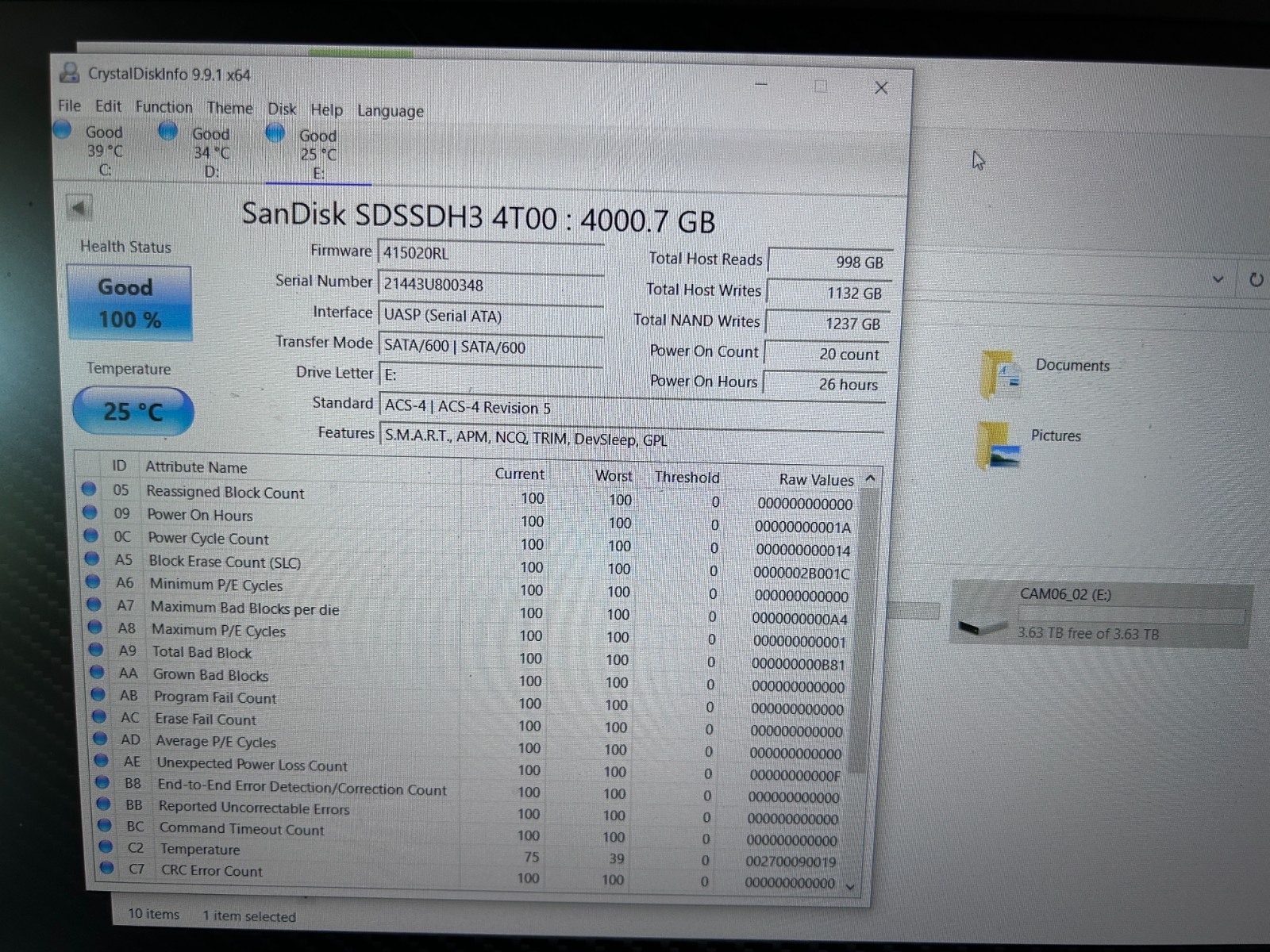Expand the Explorer address bar dropdown chevron
The height and width of the screenshot is (952, 1270).
[1218, 279]
